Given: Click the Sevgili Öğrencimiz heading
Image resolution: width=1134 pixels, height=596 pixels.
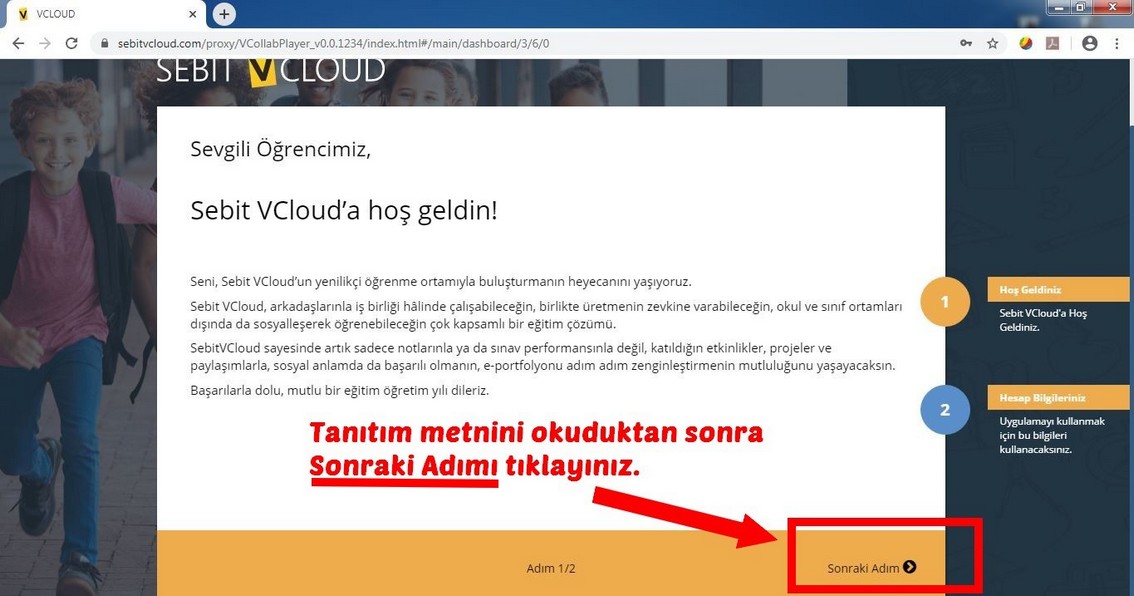Looking at the screenshot, I should 281,149.
